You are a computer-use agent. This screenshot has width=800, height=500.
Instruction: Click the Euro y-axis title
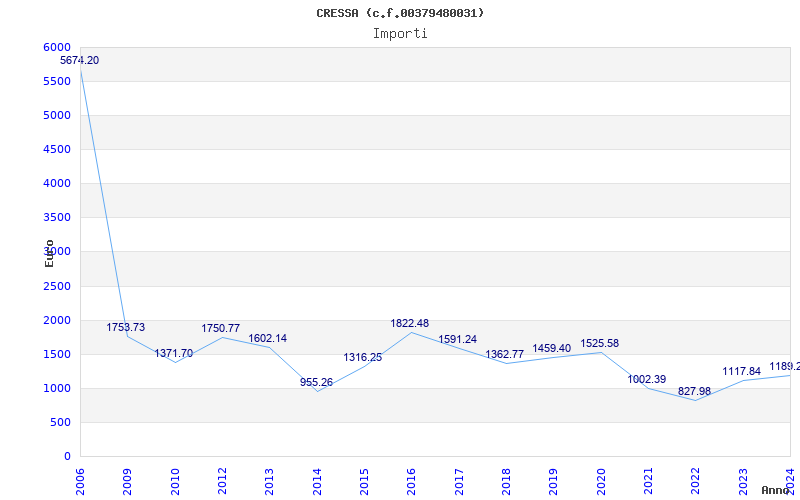[x=49, y=254]
